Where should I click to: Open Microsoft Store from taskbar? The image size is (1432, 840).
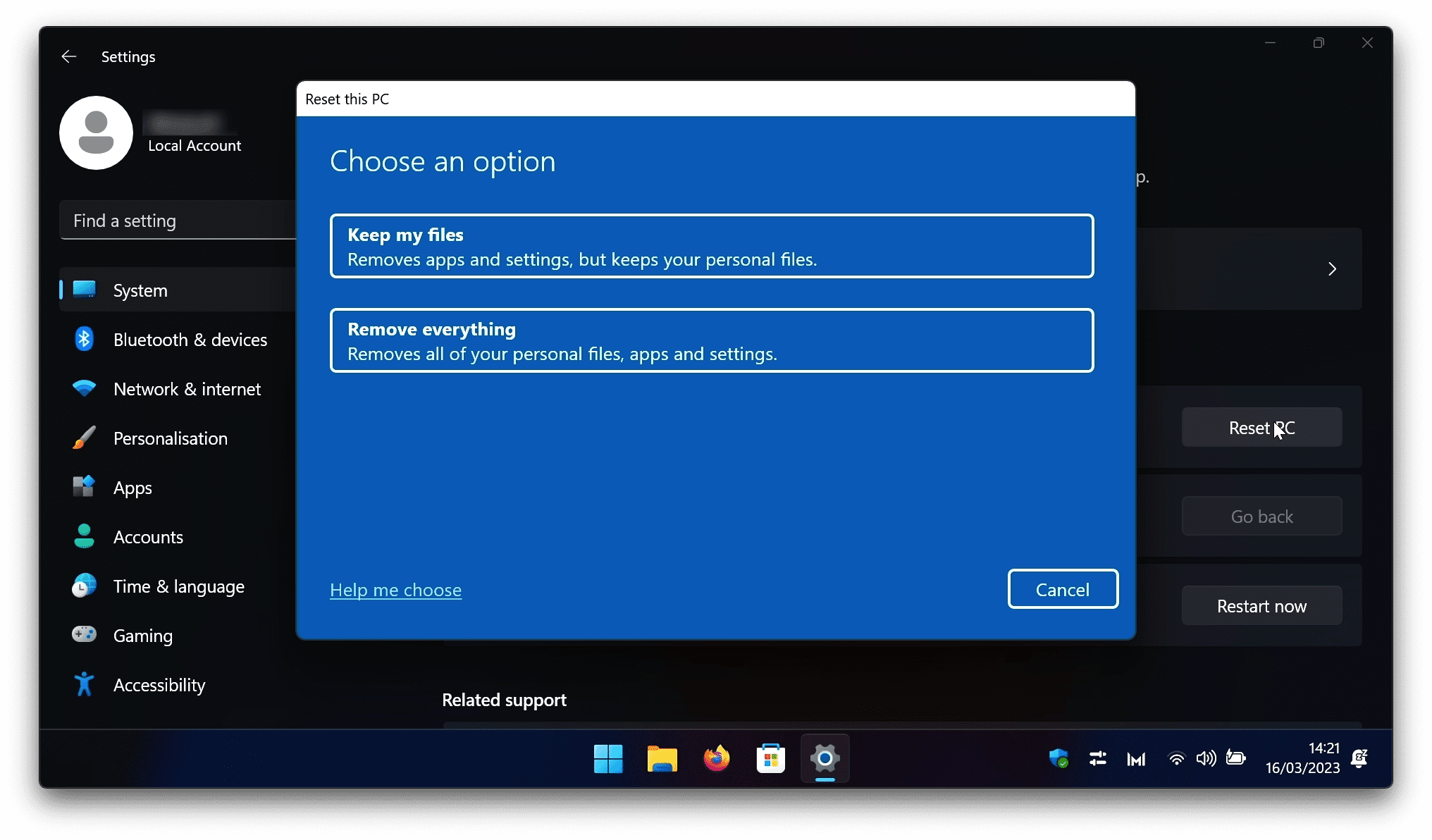coord(771,759)
